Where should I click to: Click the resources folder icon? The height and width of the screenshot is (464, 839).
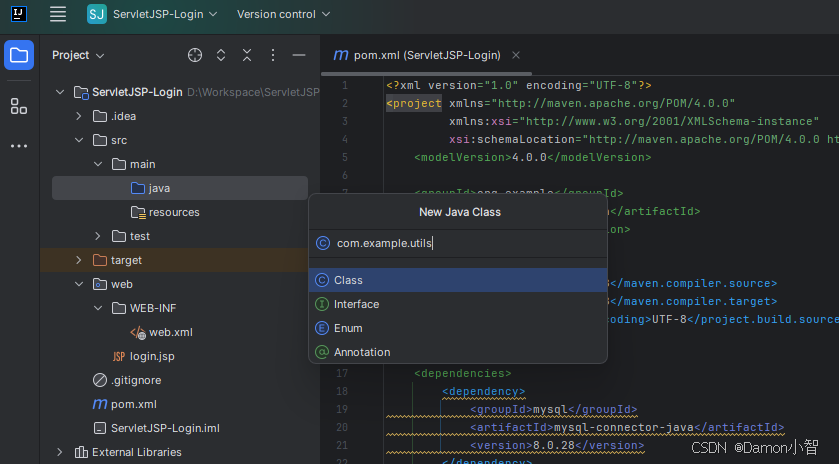[x=138, y=212]
